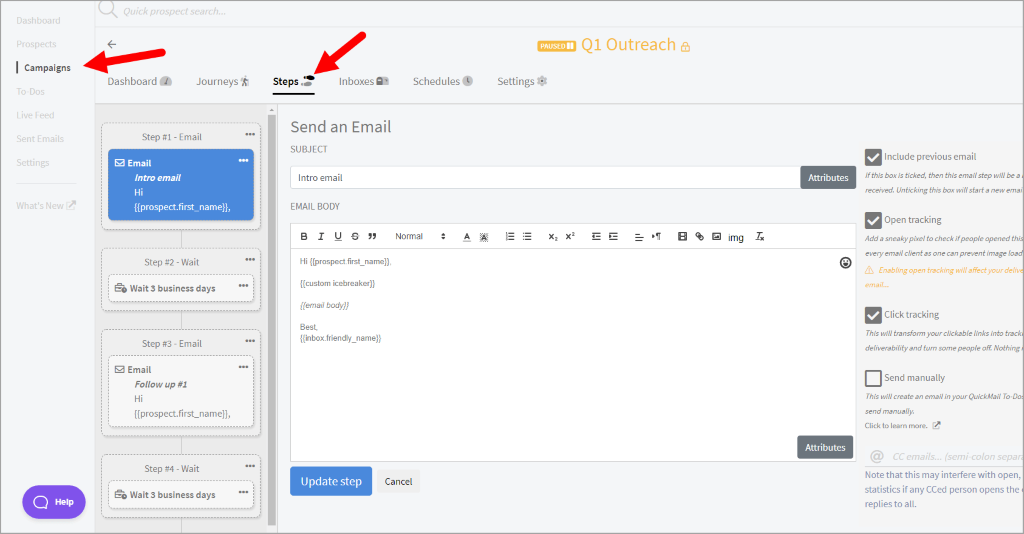Enable Send manually checkbox
This screenshot has width=1024, height=534.
tap(873, 378)
